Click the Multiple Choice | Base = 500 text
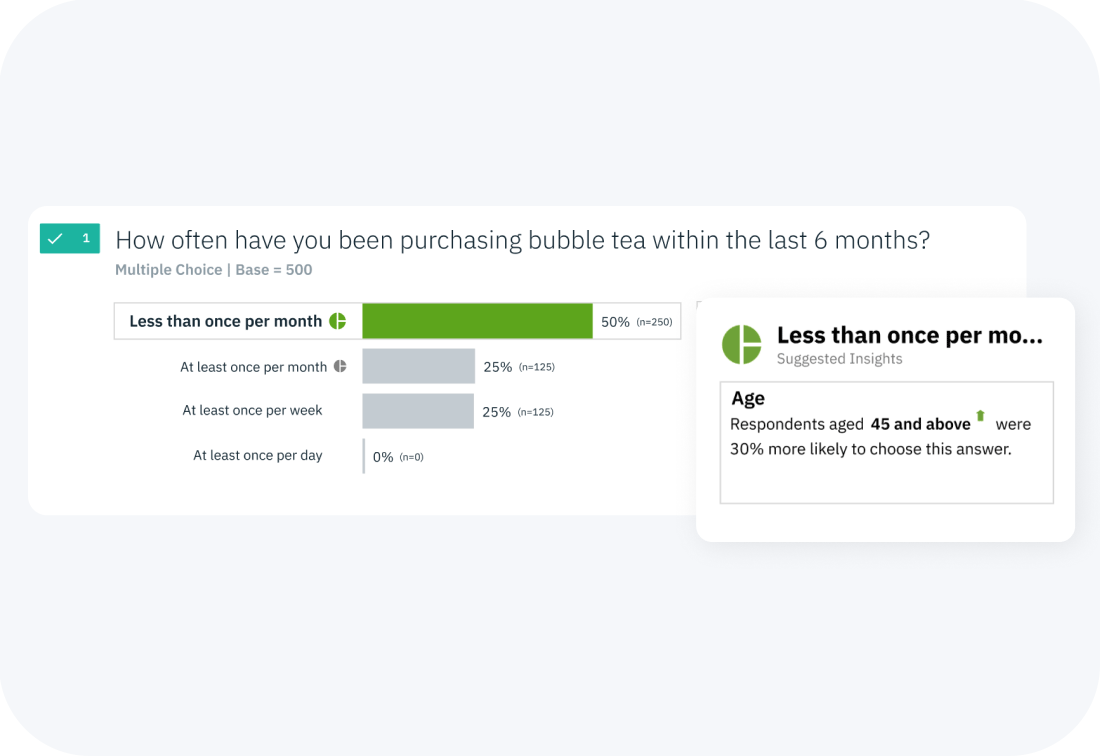 coord(213,270)
